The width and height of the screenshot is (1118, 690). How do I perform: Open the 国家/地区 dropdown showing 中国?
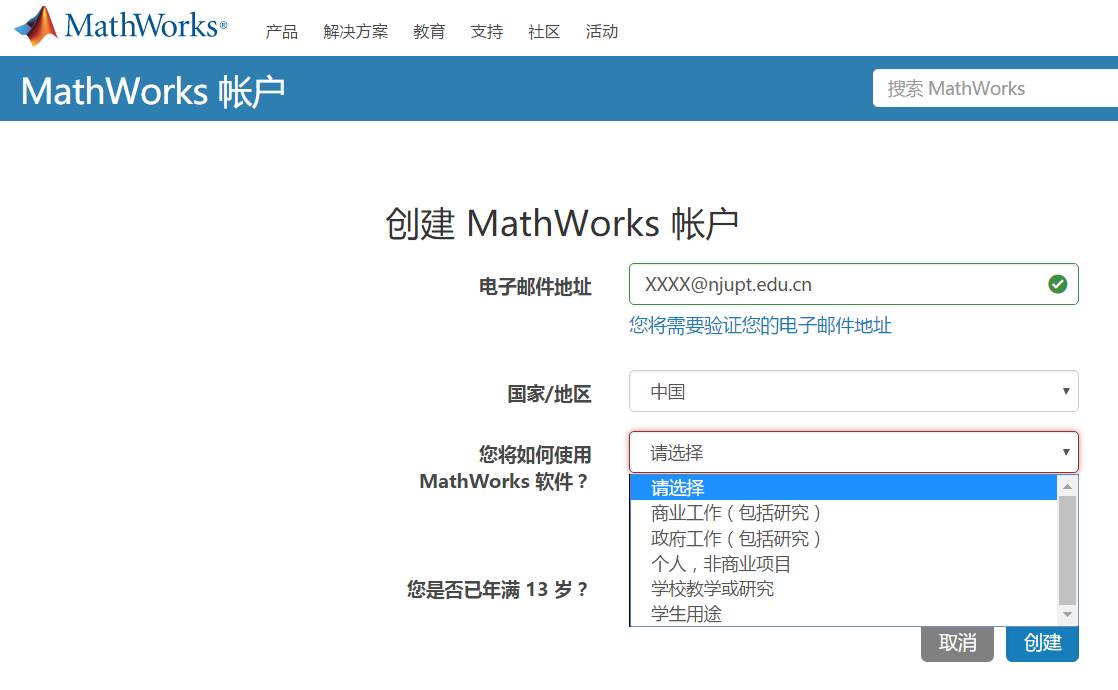click(x=853, y=391)
